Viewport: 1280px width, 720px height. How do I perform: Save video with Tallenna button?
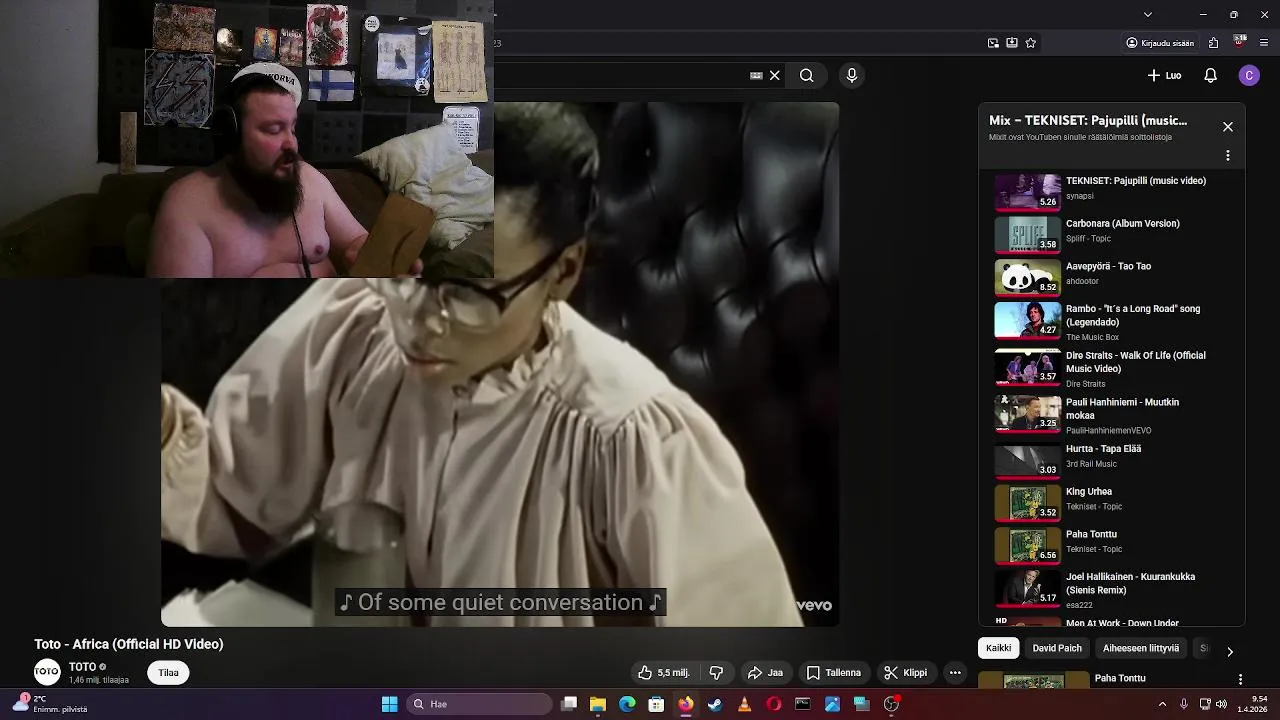834,673
